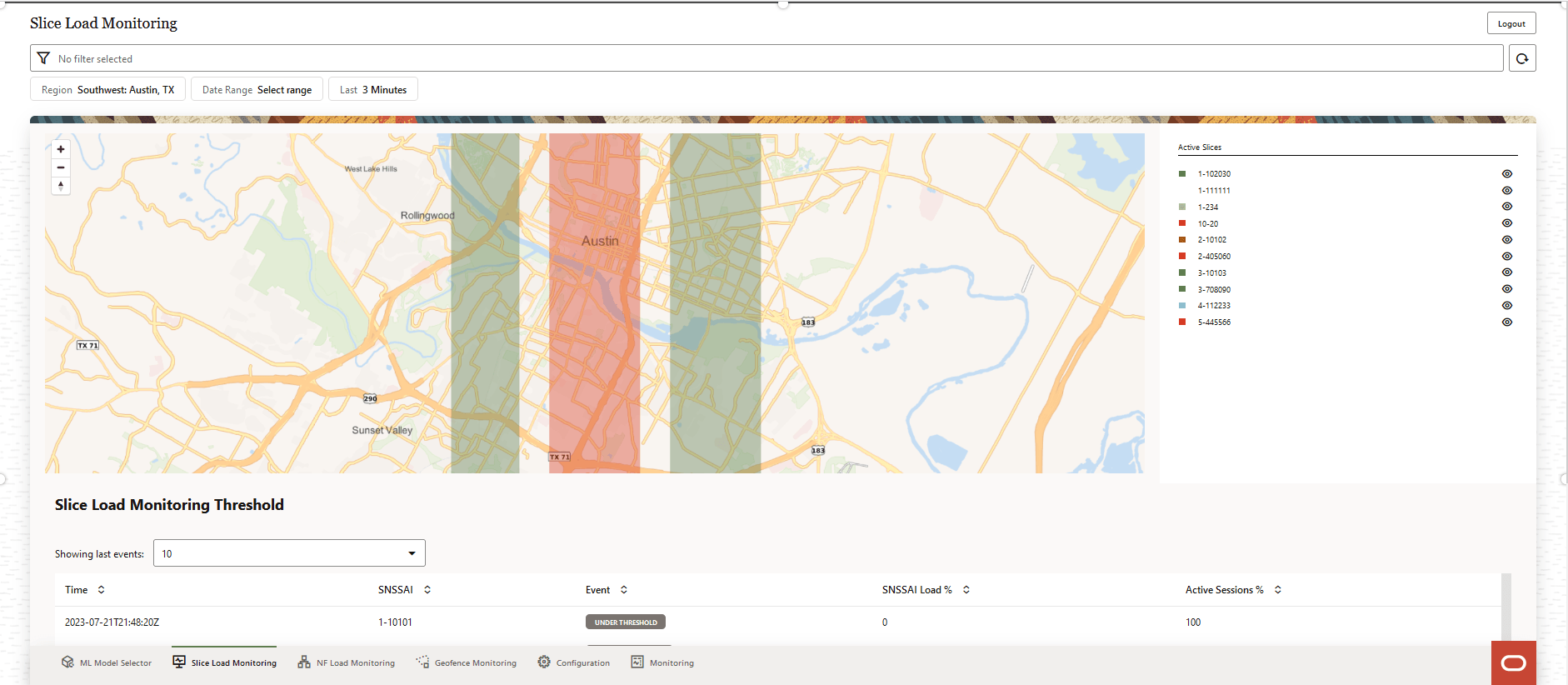Open the Last 3 Minutes selector

(373, 89)
